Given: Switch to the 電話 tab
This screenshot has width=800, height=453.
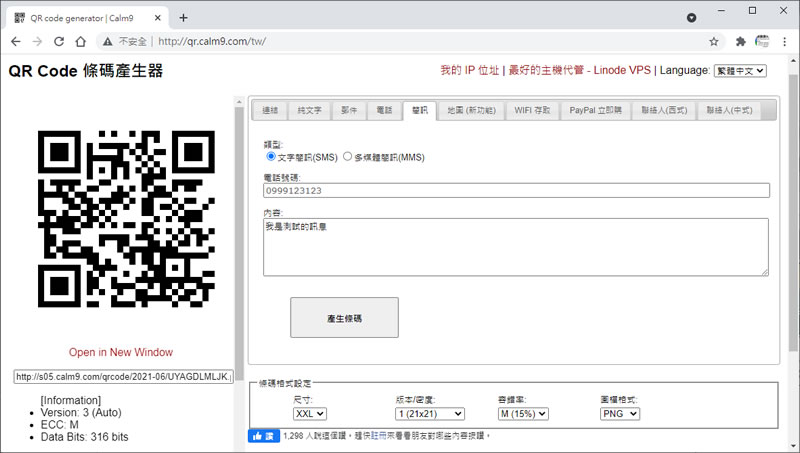Looking at the screenshot, I should point(384,110).
